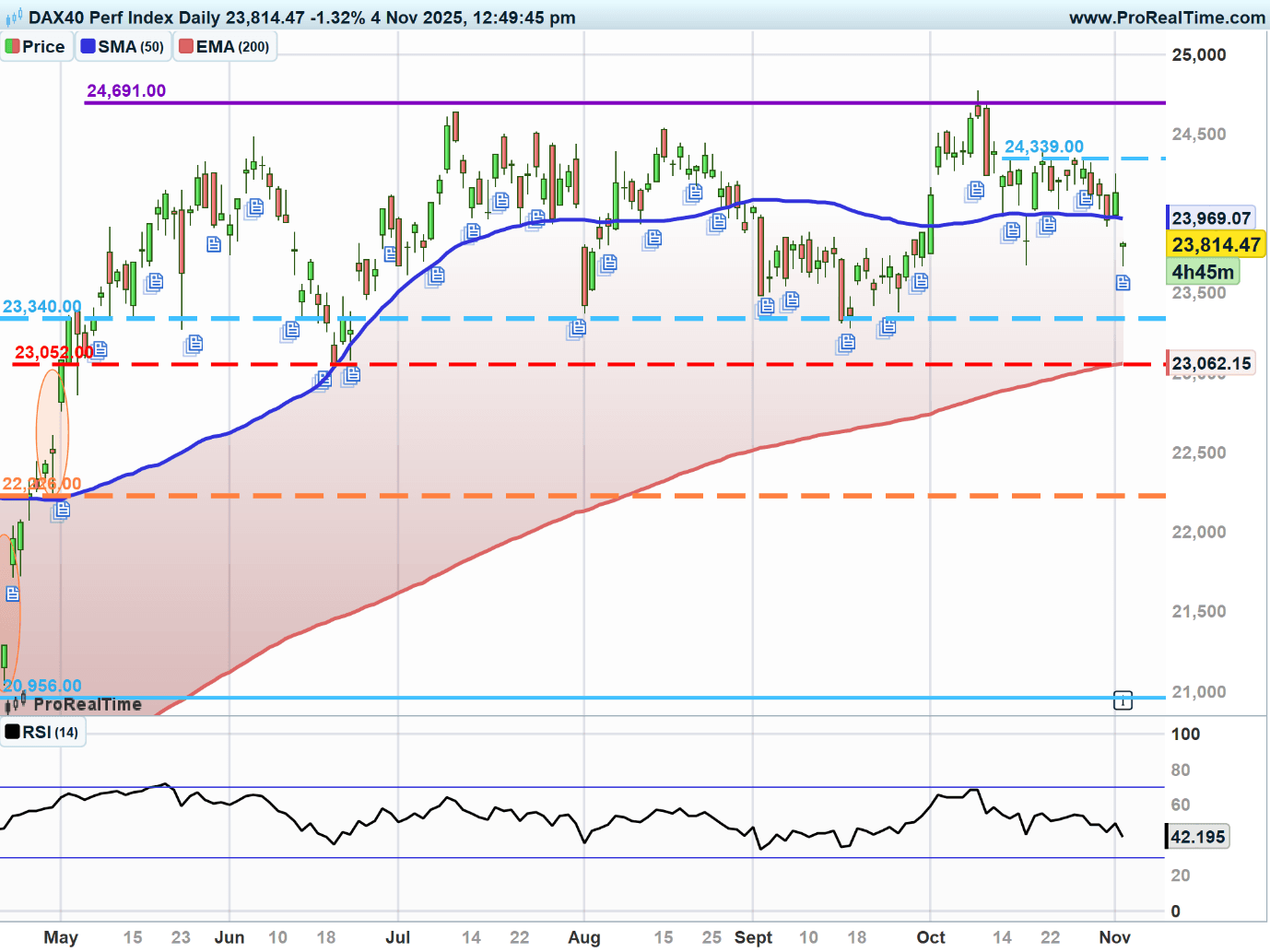Click the 24,691.00 purple resistance line label
1270x952 pixels.
point(126,90)
